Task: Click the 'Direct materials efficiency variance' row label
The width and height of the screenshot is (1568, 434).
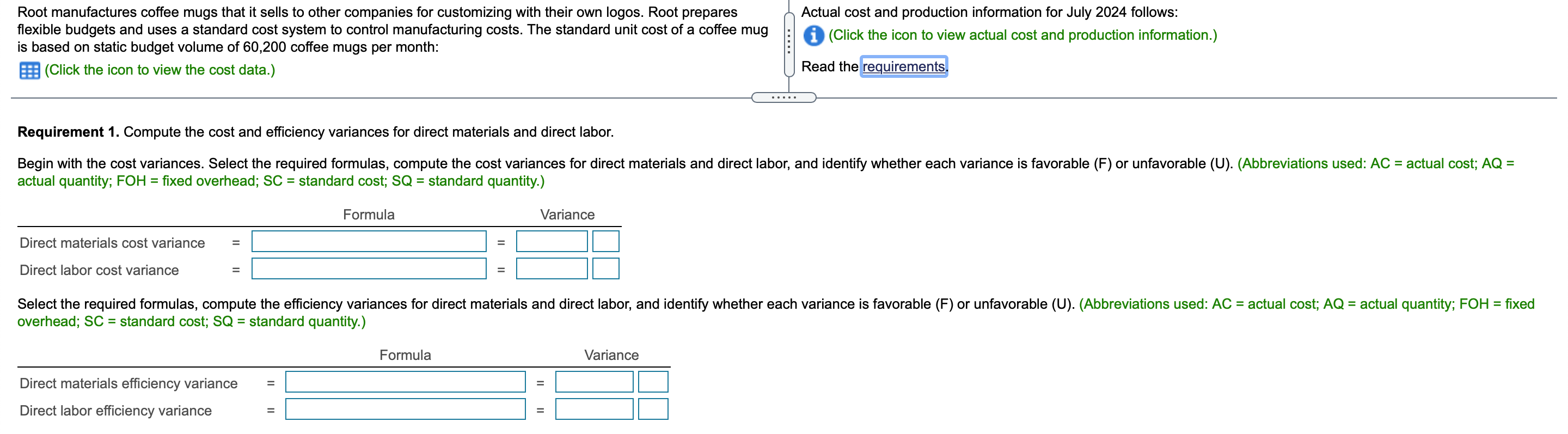Action: coord(128,383)
